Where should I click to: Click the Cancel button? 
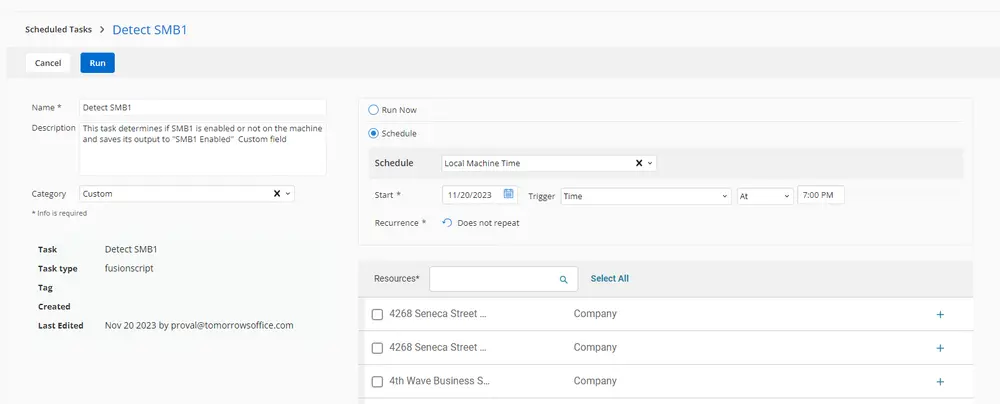pos(48,63)
